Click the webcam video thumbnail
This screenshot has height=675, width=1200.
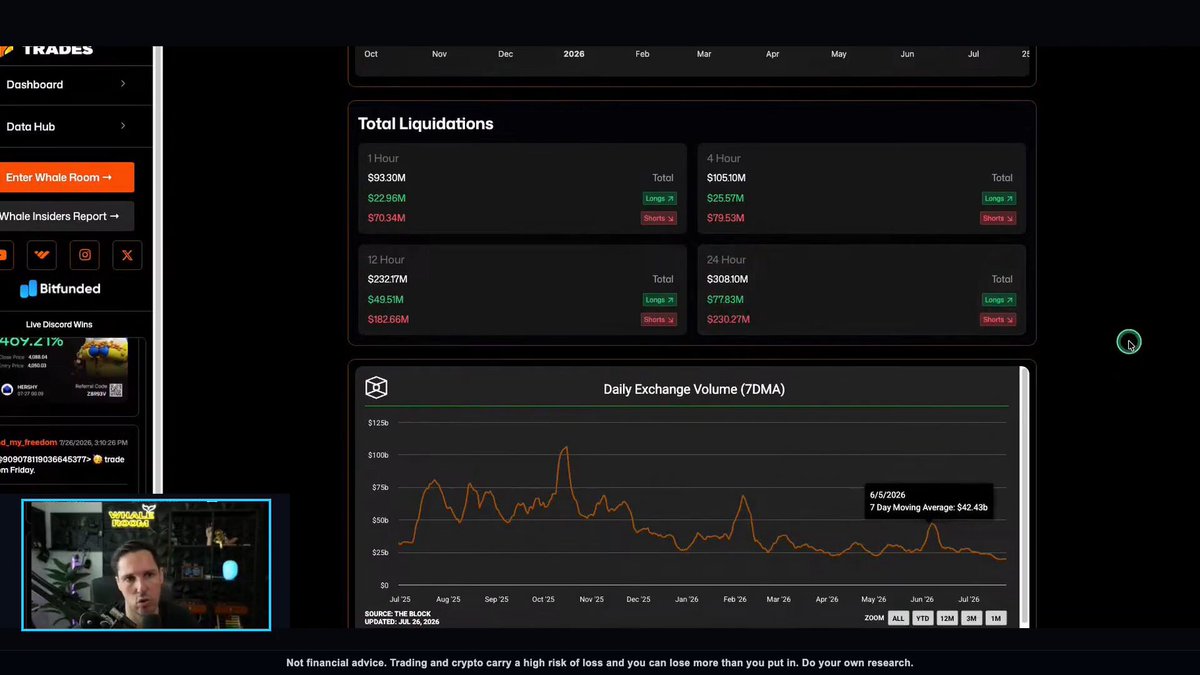point(146,565)
